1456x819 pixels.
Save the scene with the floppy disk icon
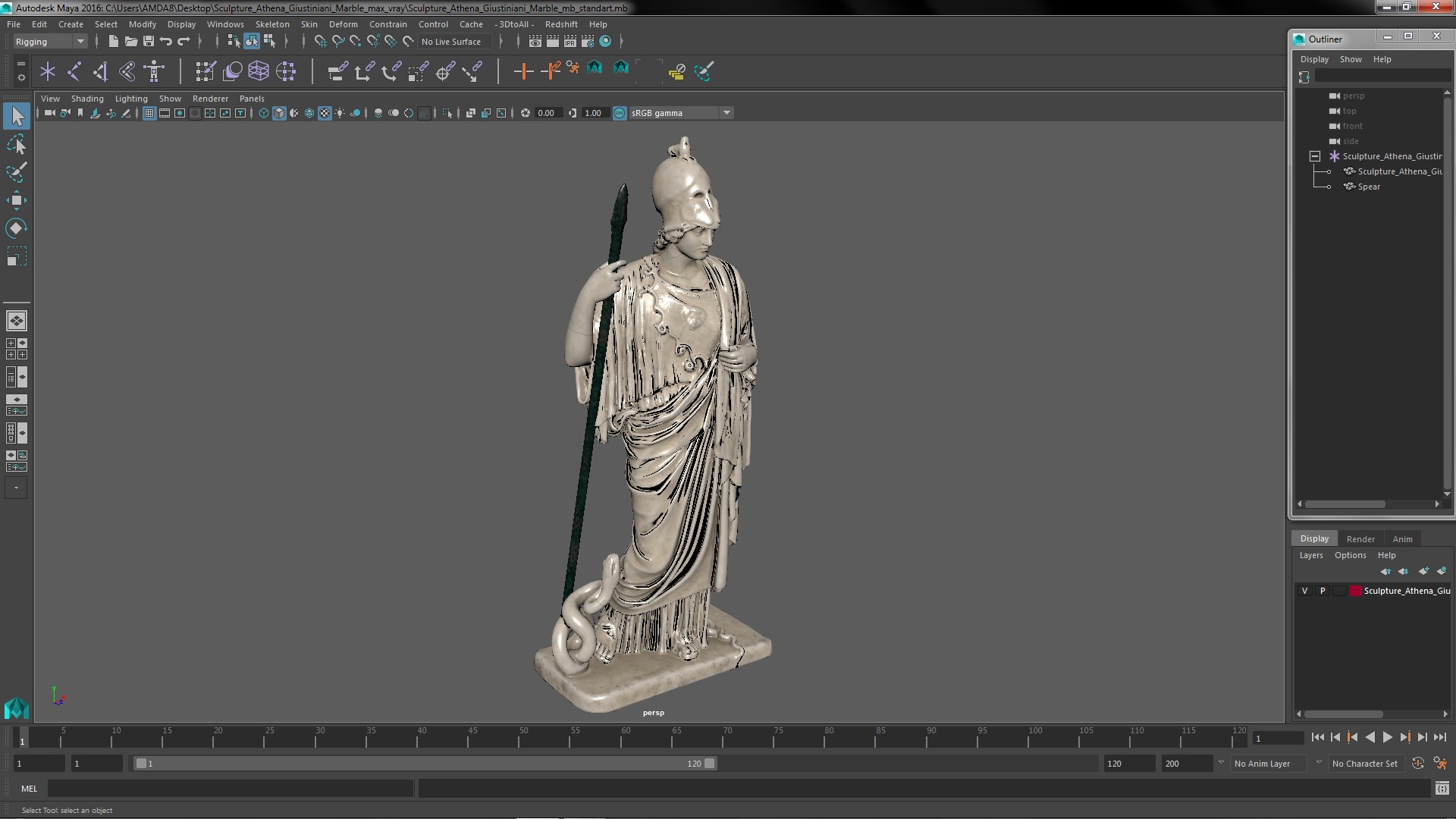(x=149, y=42)
